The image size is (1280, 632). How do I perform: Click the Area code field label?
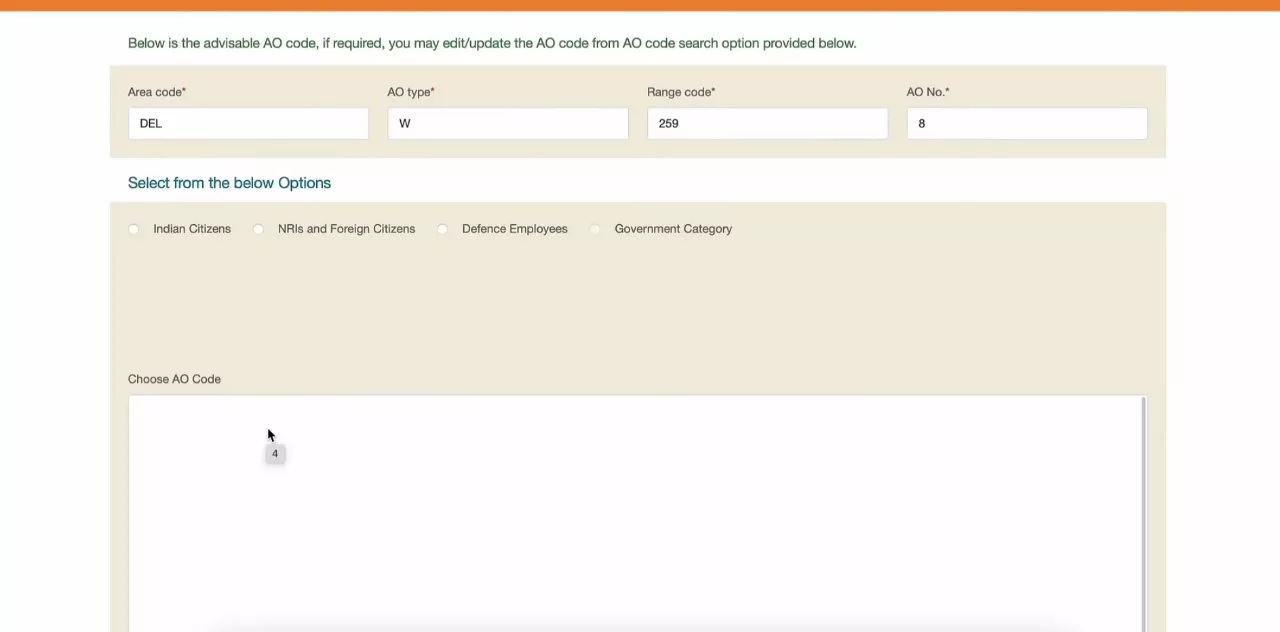(x=157, y=91)
